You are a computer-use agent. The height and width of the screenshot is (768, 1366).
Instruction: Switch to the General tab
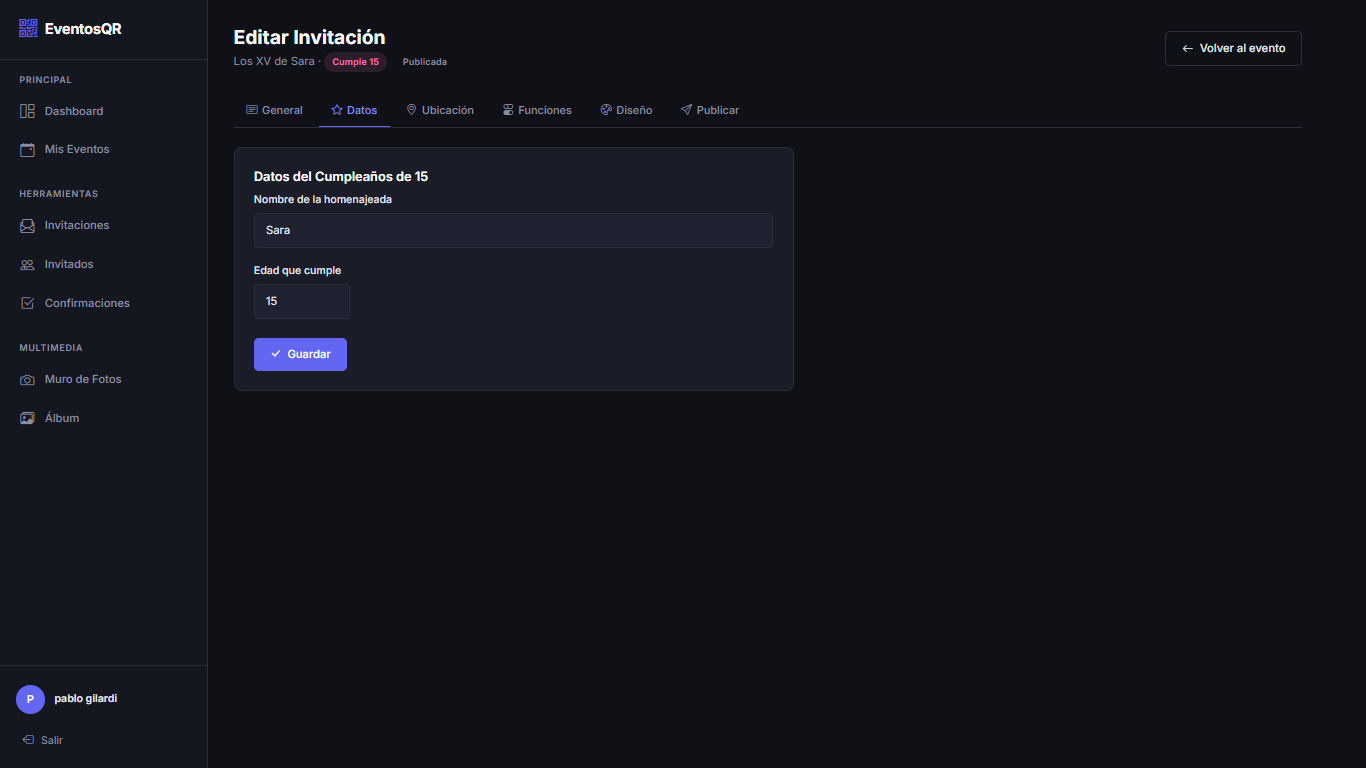(x=274, y=110)
